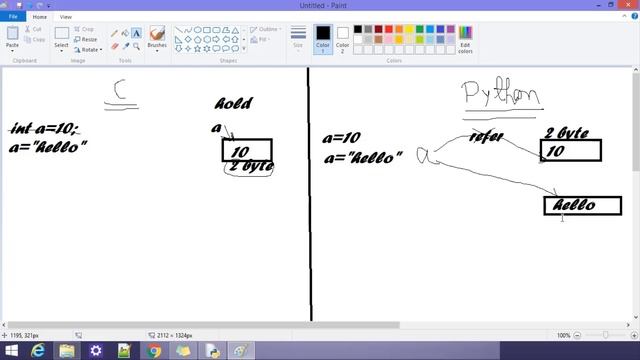Open Customize Quick Access Toolbar arrow
The width and height of the screenshot is (640, 360).
(x=49, y=6)
